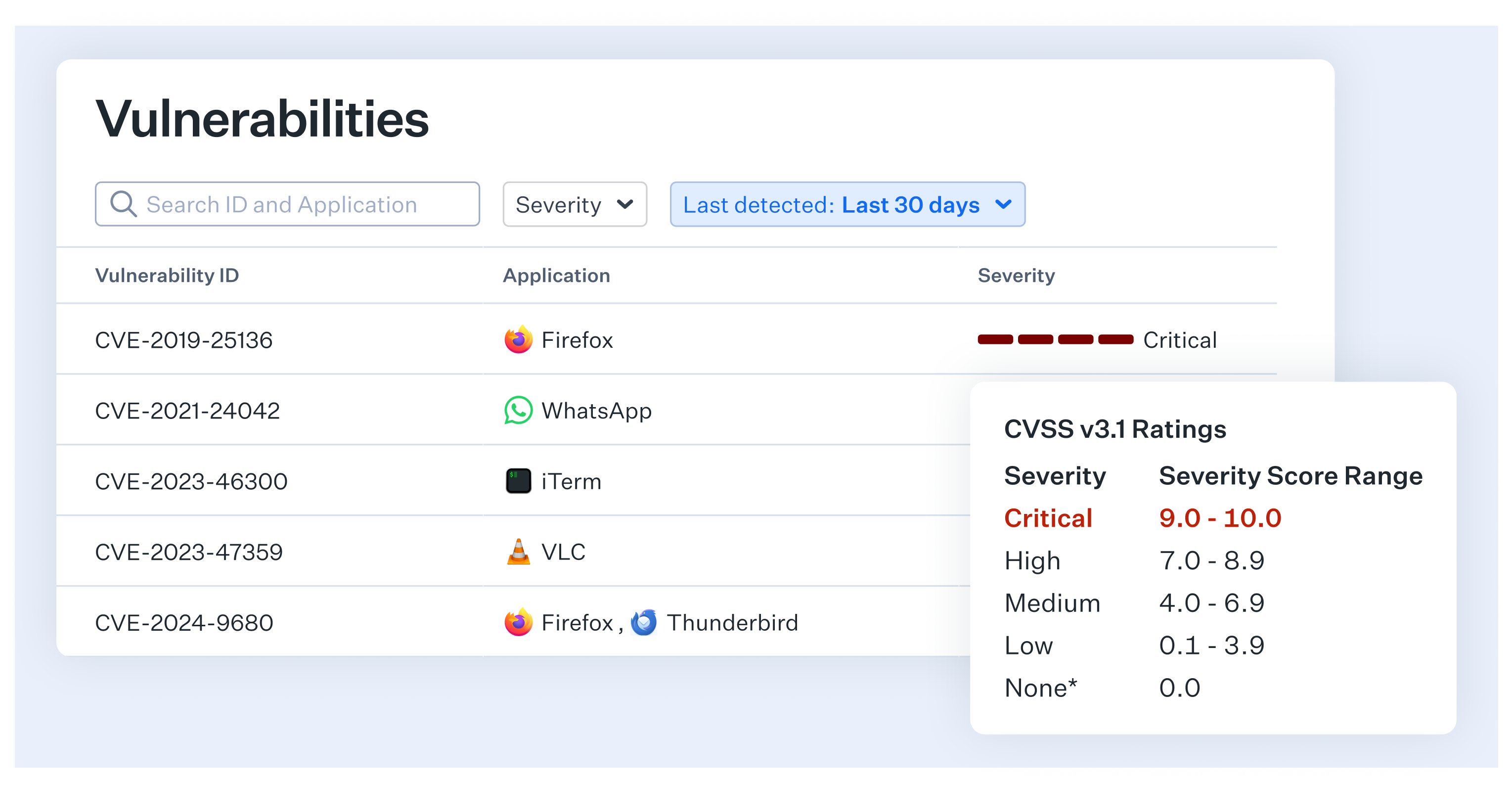Click the iTerm terminal icon
The image size is (1512, 787).
point(518,481)
